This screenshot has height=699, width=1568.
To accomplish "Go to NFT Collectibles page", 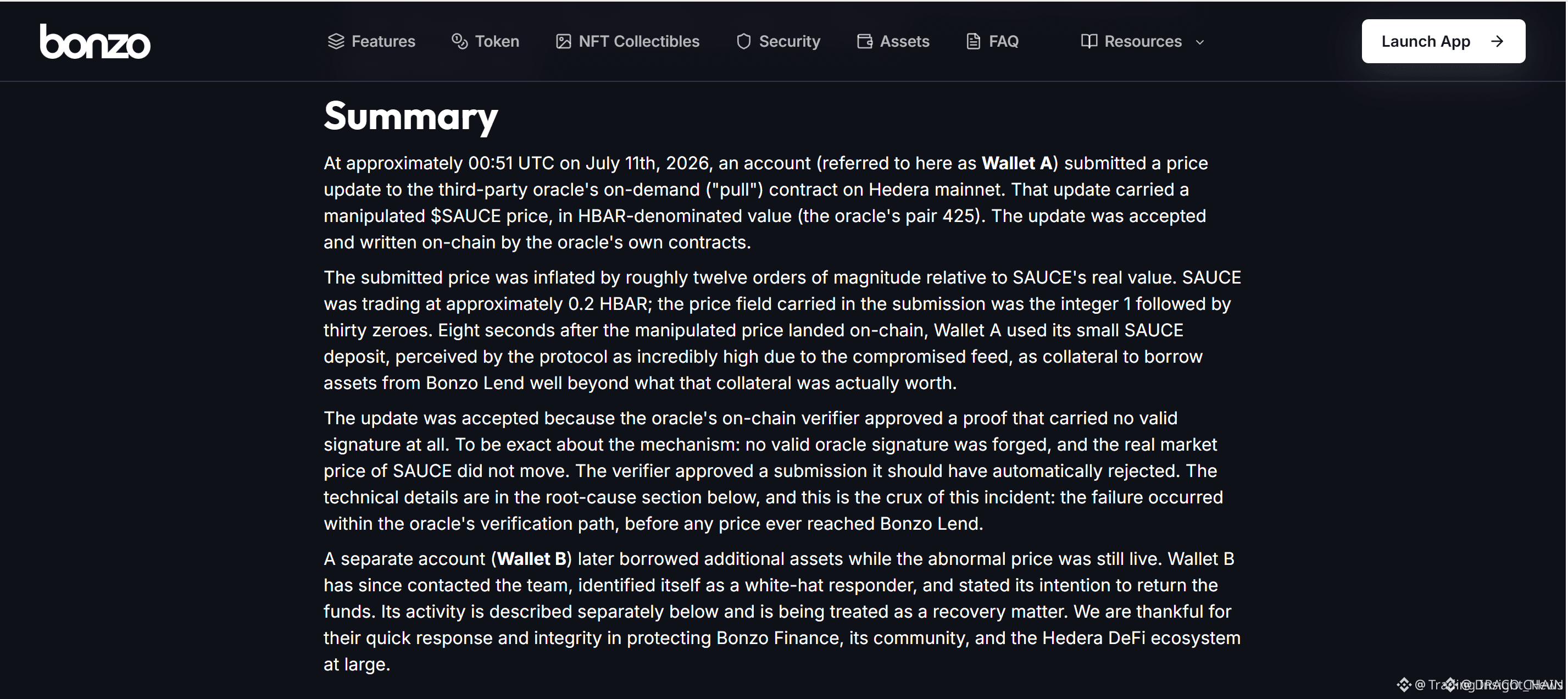I will (x=627, y=41).
